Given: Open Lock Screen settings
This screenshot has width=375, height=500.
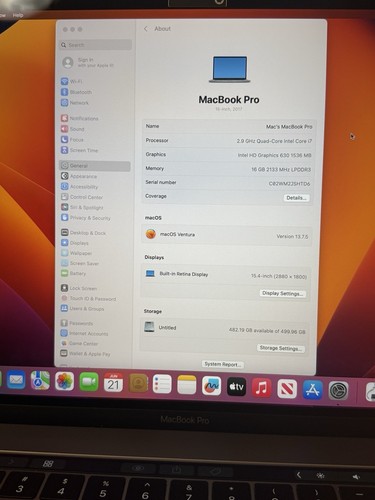Looking at the screenshot, I should [79, 288].
